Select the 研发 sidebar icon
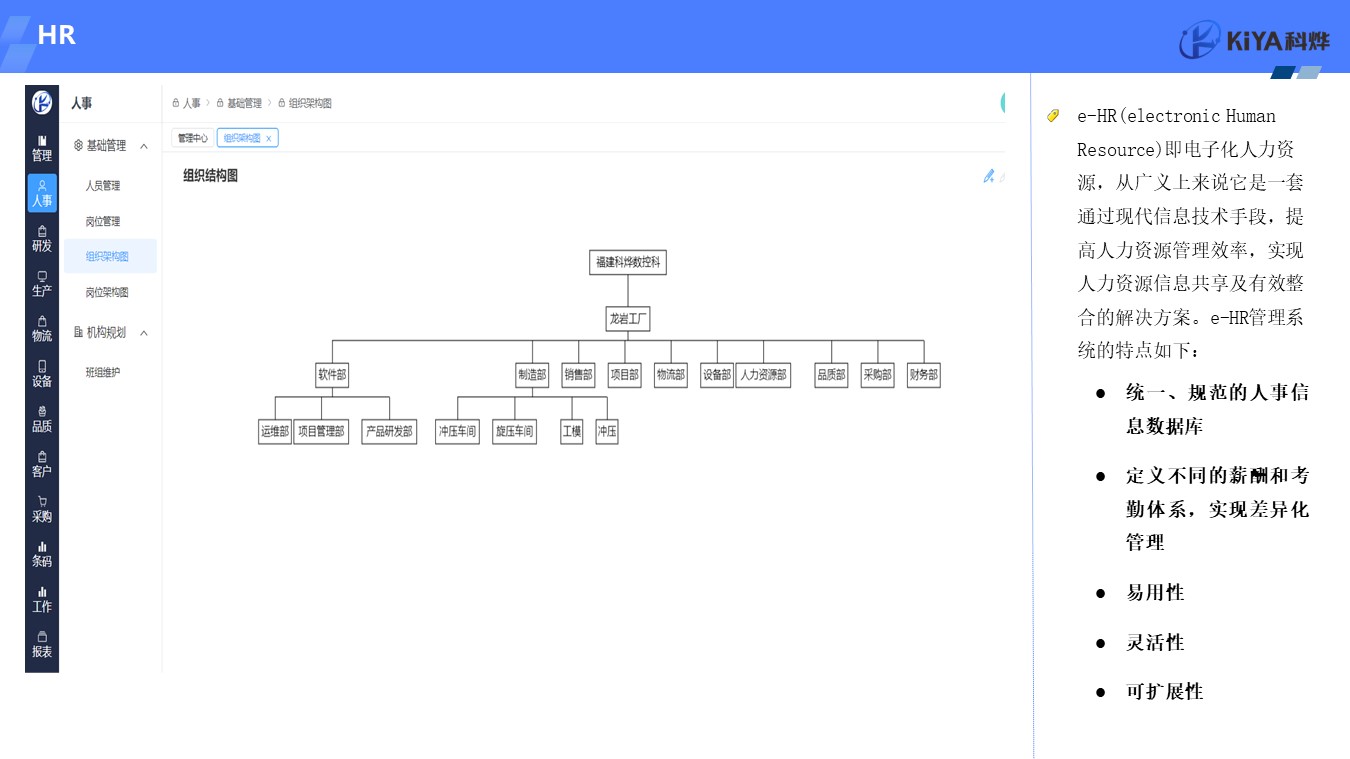 tap(42, 238)
